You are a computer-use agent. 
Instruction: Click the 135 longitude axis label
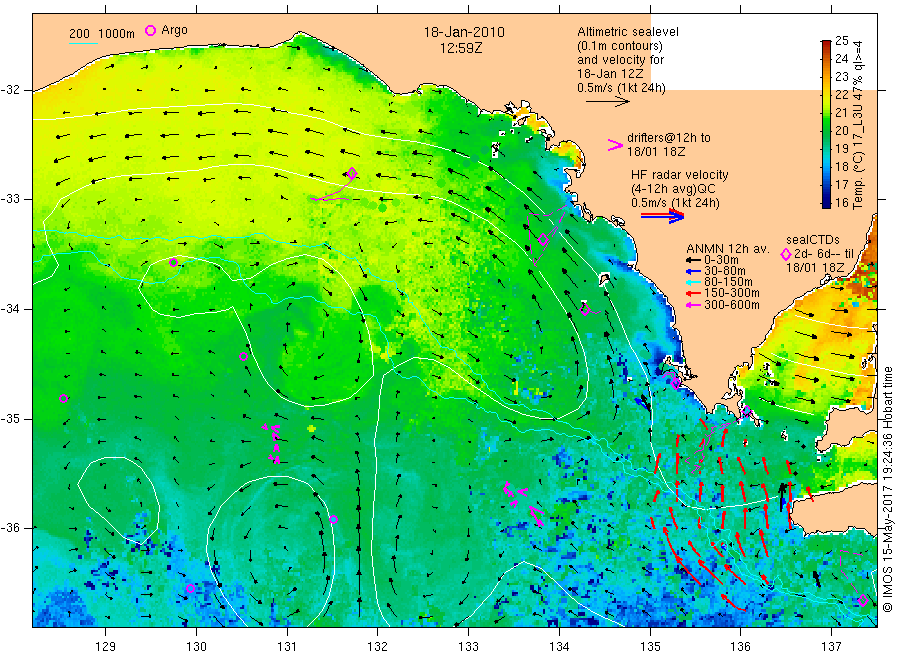pyautogui.click(x=650, y=647)
